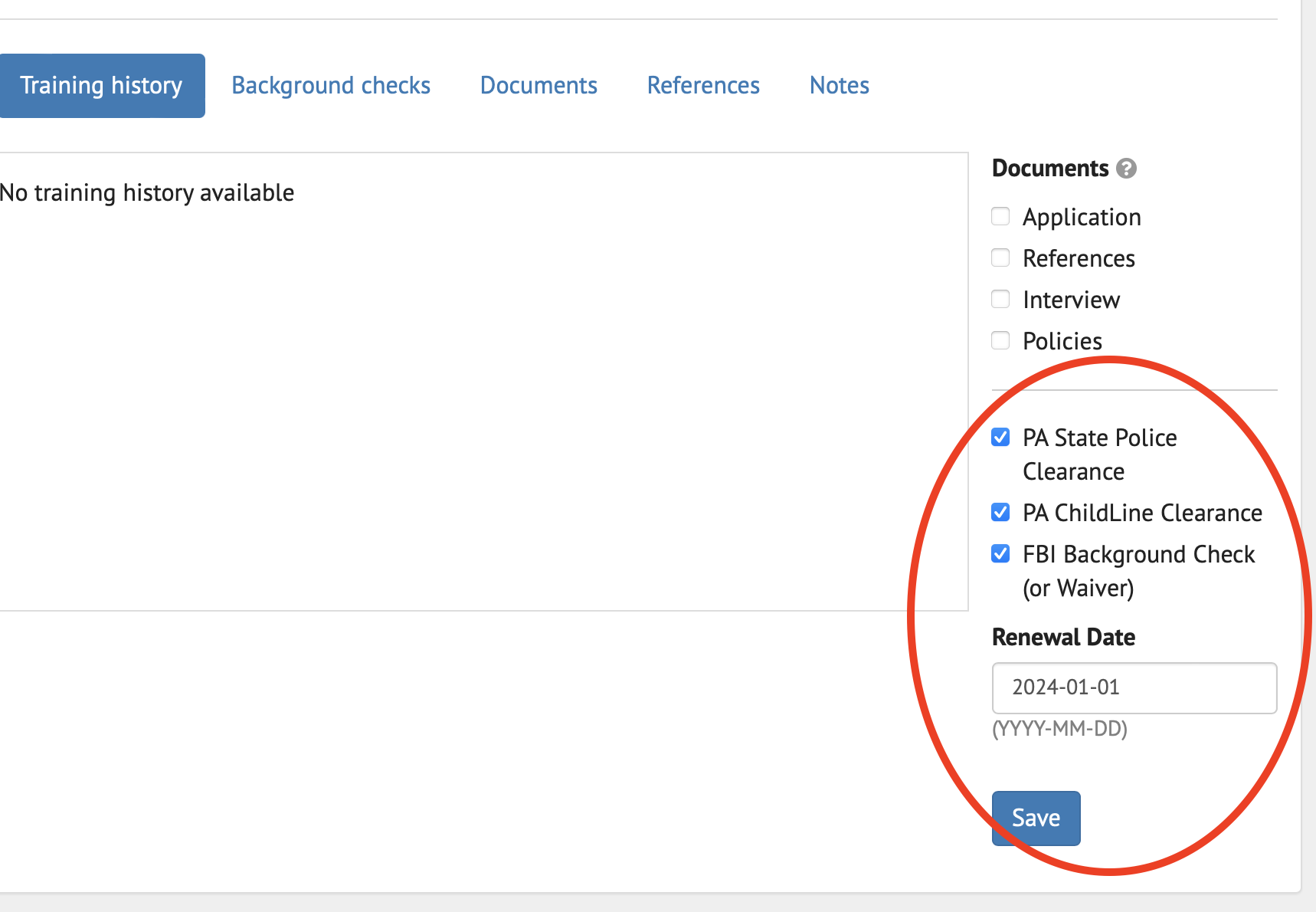Click the Documents section heading
This screenshot has height=912, width=1316.
pos(1050,168)
